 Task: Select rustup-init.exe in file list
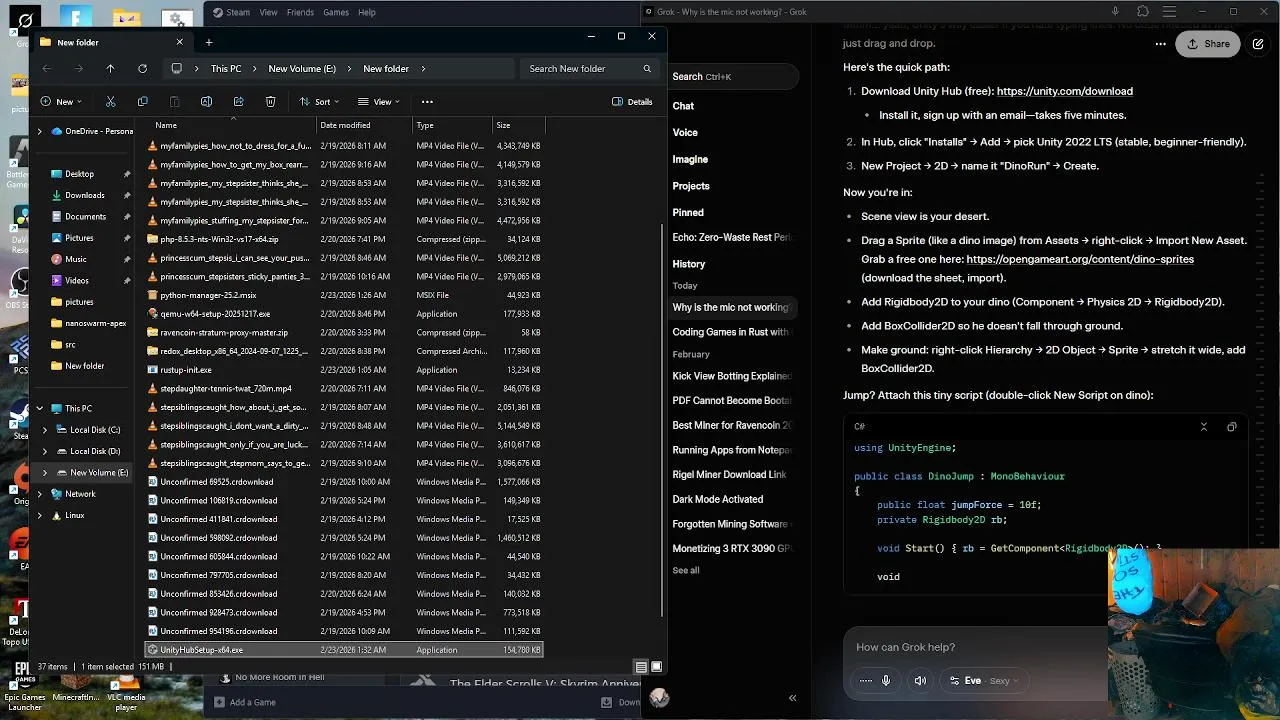[x=344, y=370]
